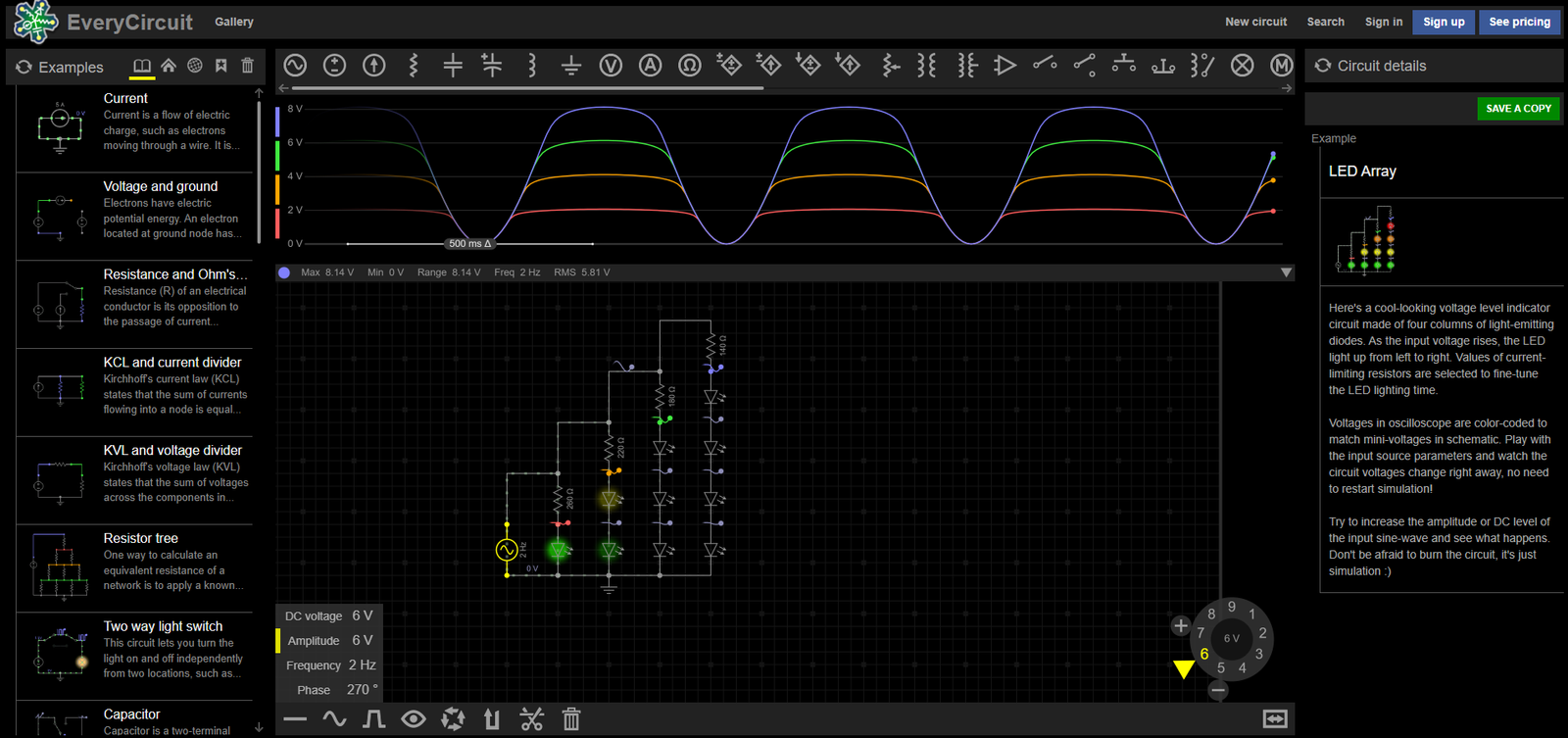Select the DC voltage source component
Image resolution: width=1568 pixels, height=738 pixels.
[334, 66]
